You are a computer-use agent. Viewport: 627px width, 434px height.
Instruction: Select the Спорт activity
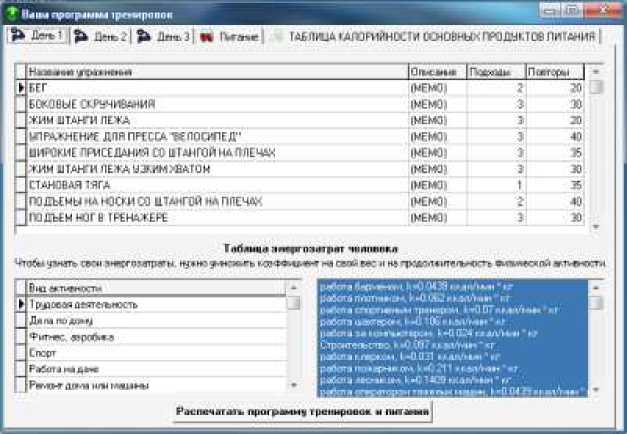tap(156, 353)
